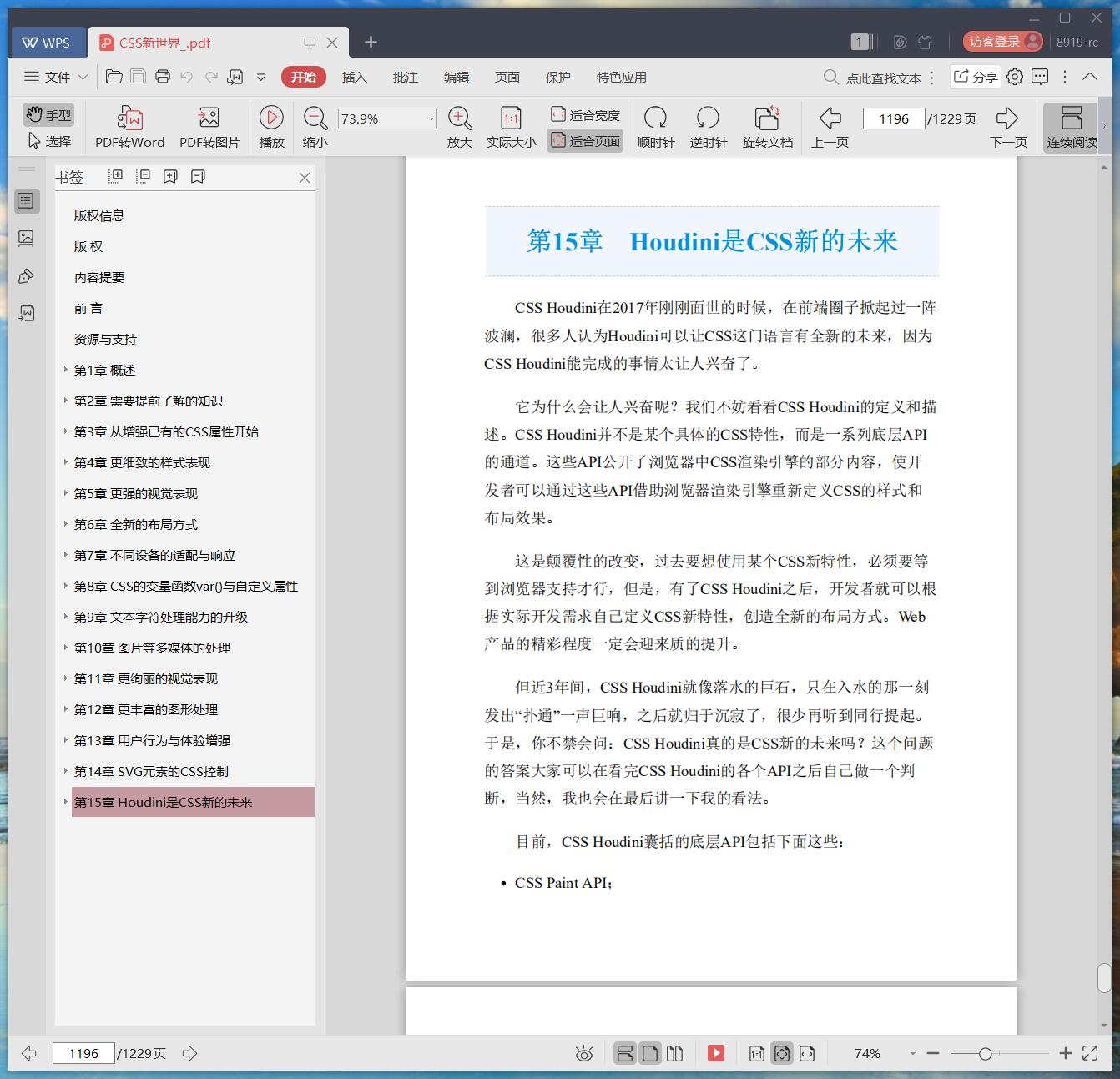Switch on two-page view in status bar
Image resolution: width=1120 pixels, height=1079 pixels.
tap(674, 1053)
